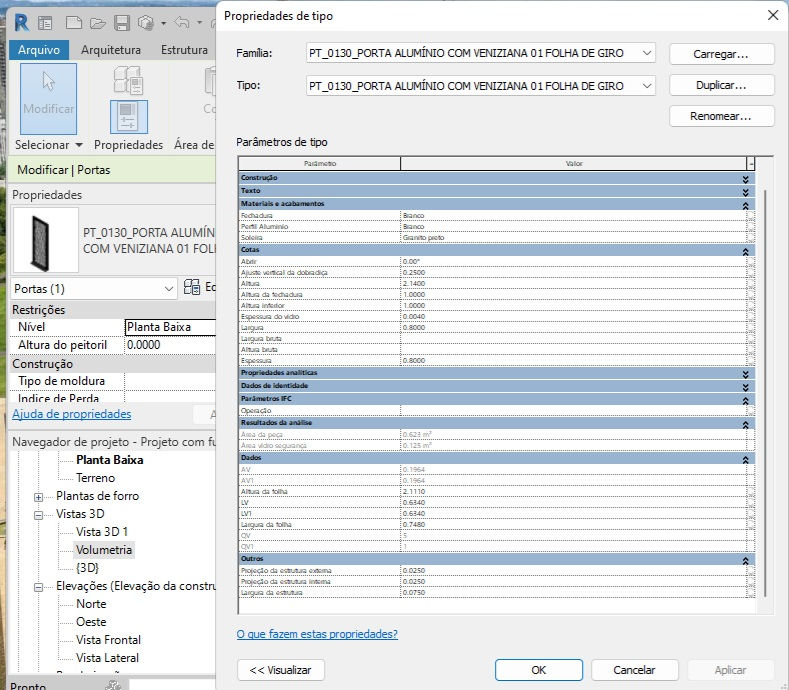Viewport: 789px width, 690px height.
Task: Open the Tipo dropdown list
Action: pyautogui.click(x=647, y=86)
